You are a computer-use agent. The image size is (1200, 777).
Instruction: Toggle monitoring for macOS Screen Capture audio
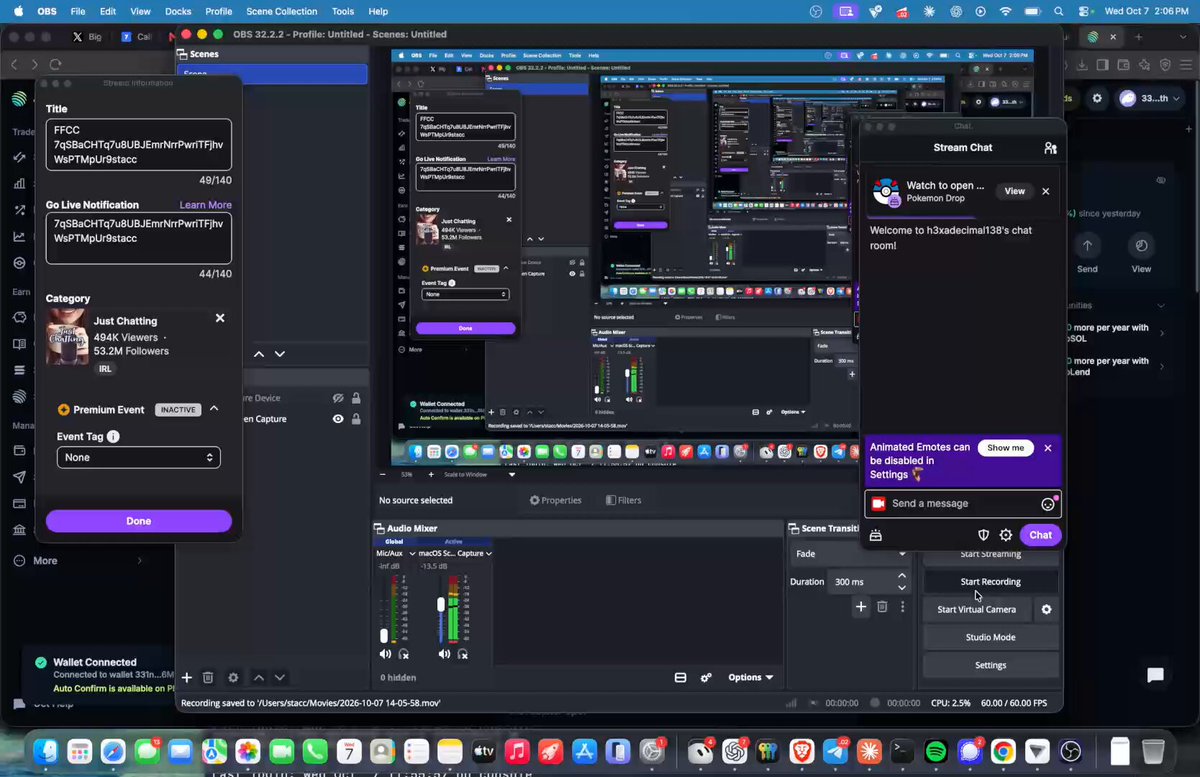click(x=461, y=654)
